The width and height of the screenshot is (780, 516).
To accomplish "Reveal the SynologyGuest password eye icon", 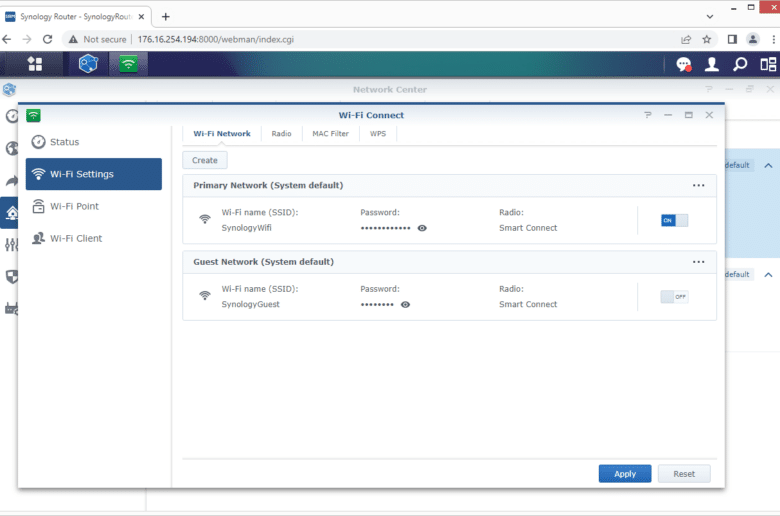I will coord(405,305).
